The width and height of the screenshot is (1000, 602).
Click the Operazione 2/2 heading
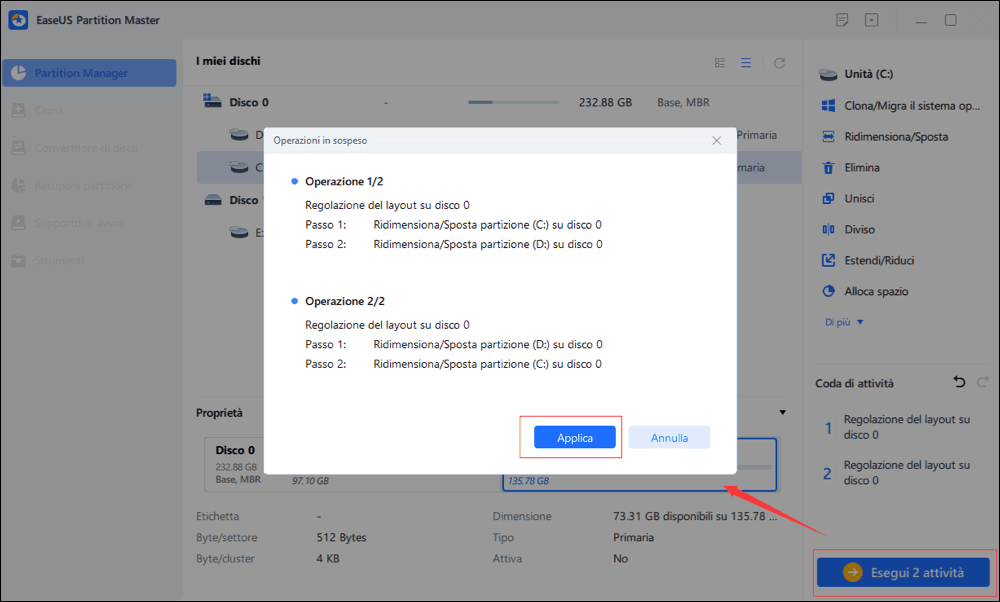(345, 301)
